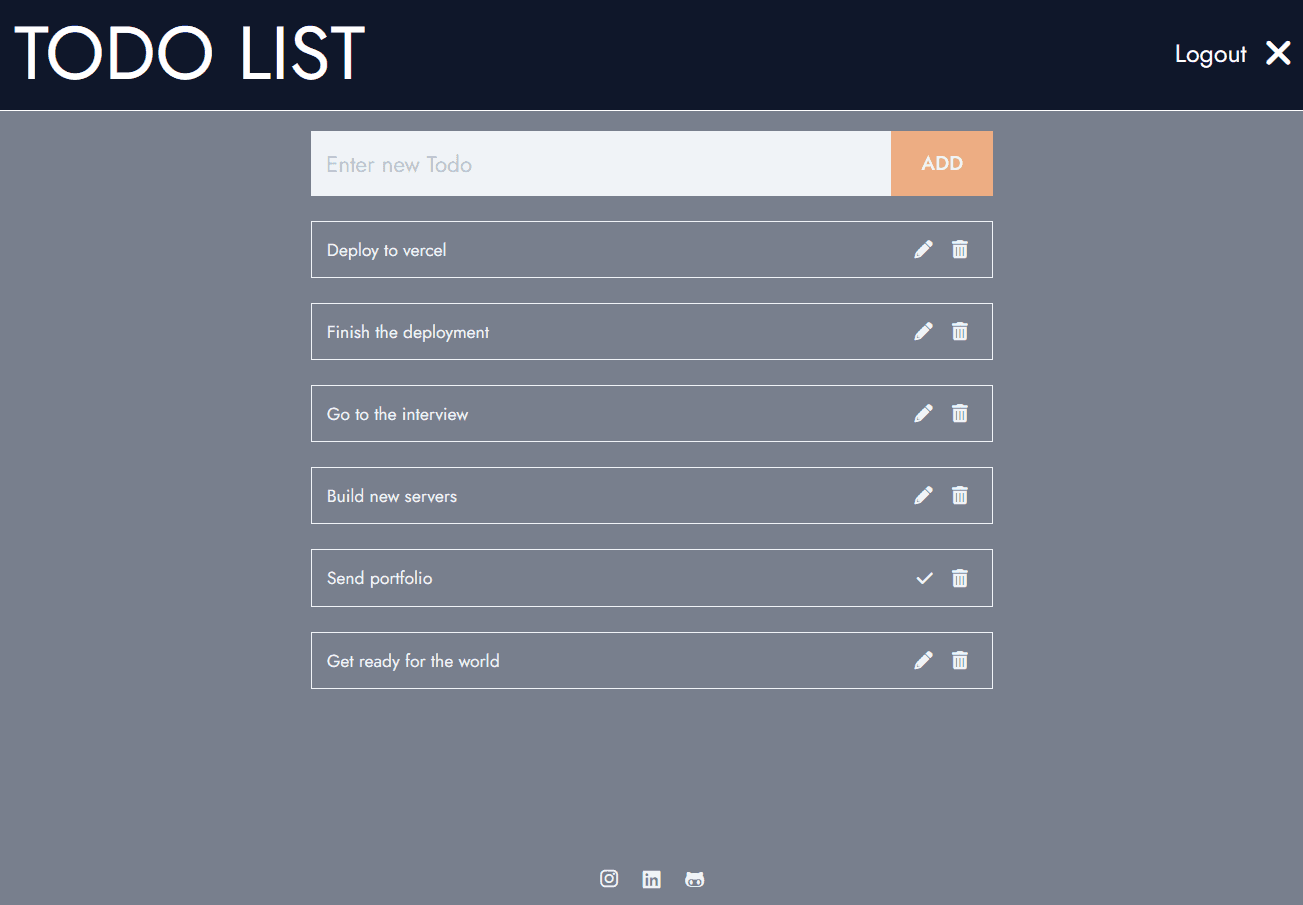The height and width of the screenshot is (905, 1303).
Task: Delete the 'Deploy to vercel' todo
Action: coord(959,249)
